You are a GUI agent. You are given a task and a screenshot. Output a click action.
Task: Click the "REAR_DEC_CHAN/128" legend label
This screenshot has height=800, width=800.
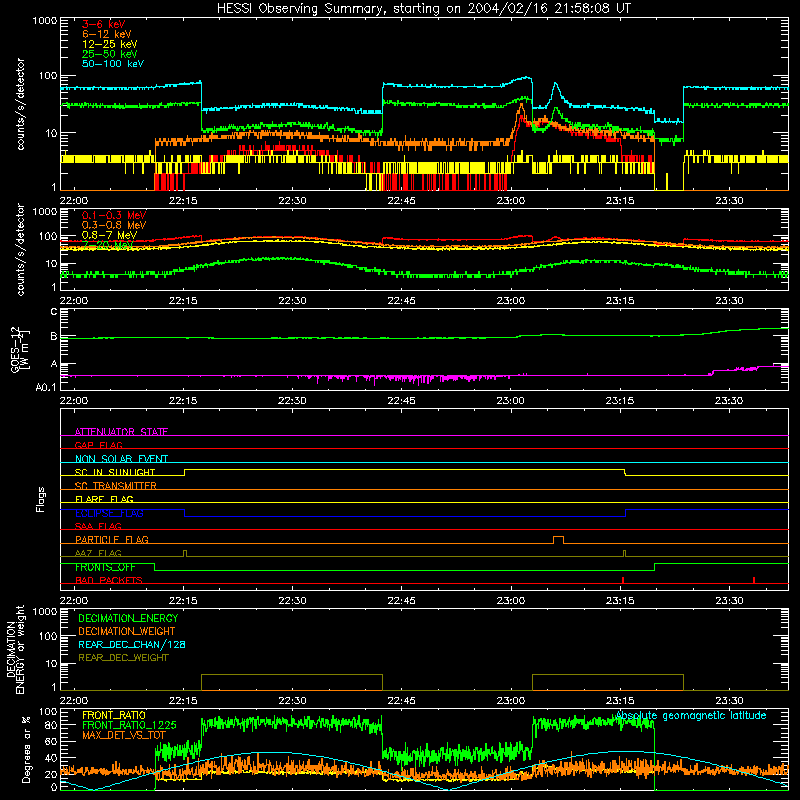[132, 644]
